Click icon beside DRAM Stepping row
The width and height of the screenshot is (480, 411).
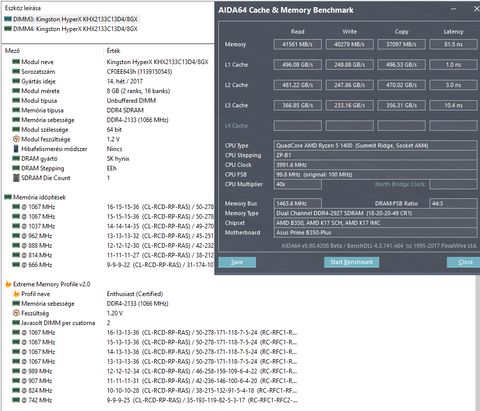(16, 168)
